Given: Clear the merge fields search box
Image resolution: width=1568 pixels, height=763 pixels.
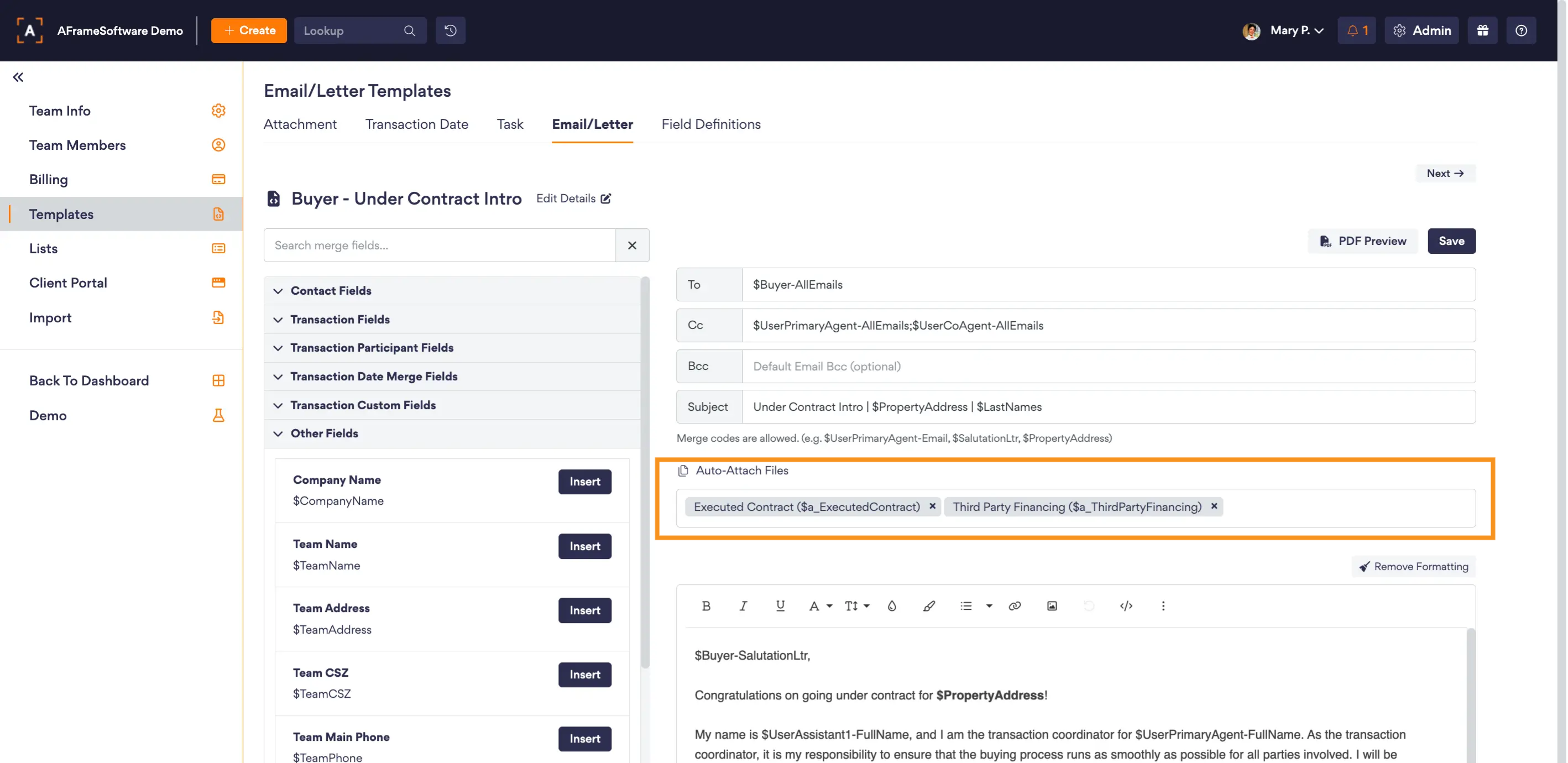Looking at the screenshot, I should coord(632,245).
